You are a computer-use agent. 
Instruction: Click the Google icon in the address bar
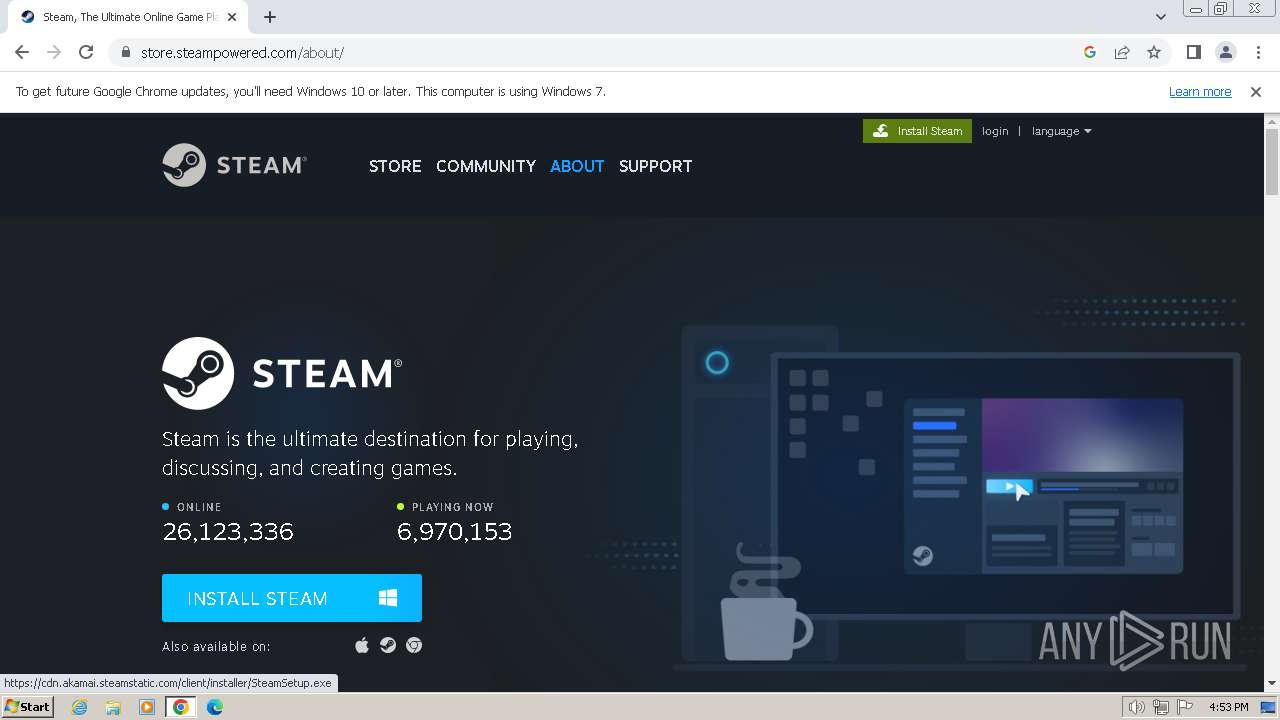pos(1090,52)
